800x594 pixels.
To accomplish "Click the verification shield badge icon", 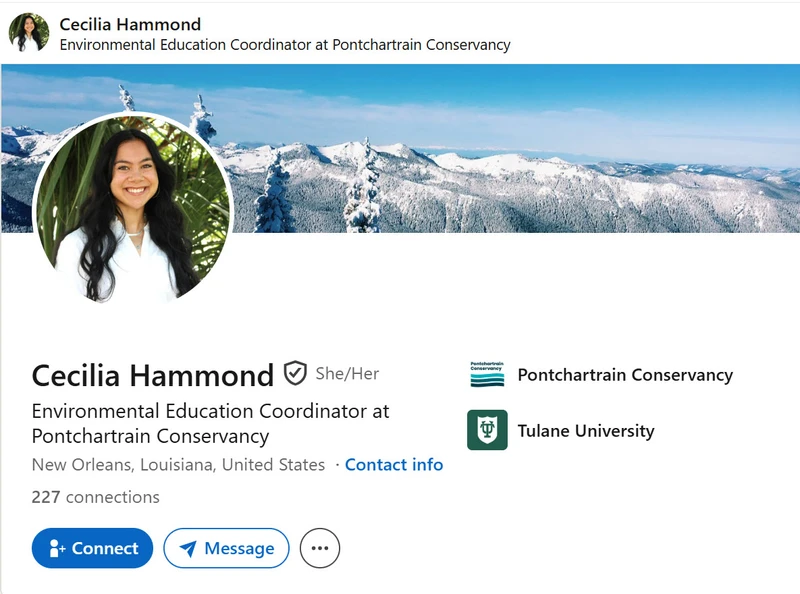I will pyautogui.click(x=295, y=373).
